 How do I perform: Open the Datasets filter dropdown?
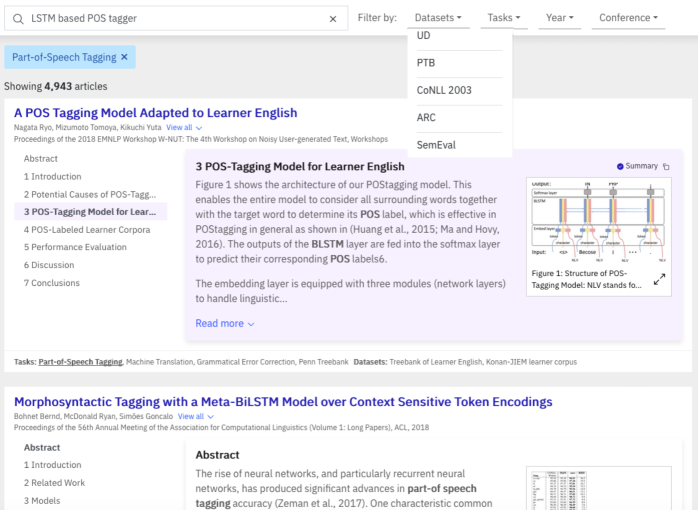point(438,18)
